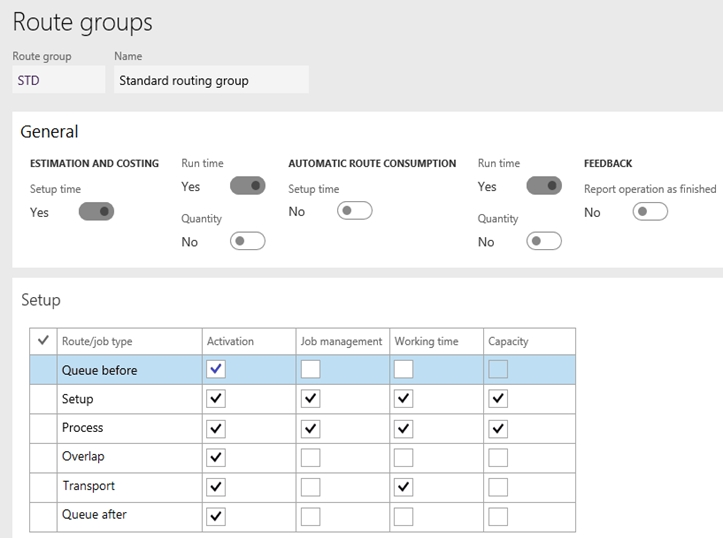This screenshot has height=538, width=723.
Task: Toggle Estimation and costing Setup time switch
Action: coord(96,212)
